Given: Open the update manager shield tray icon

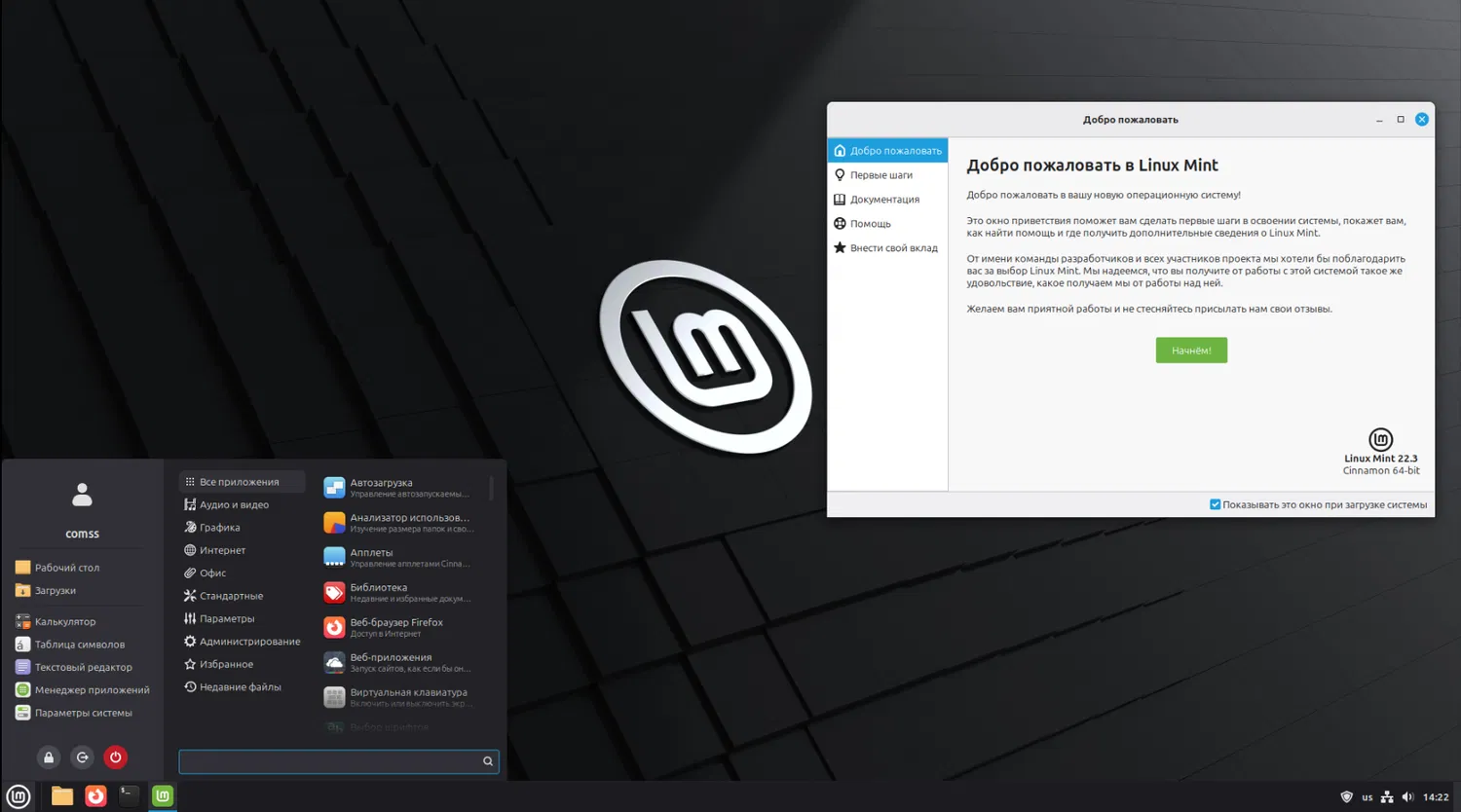Looking at the screenshot, I should tap(1347, 797).
